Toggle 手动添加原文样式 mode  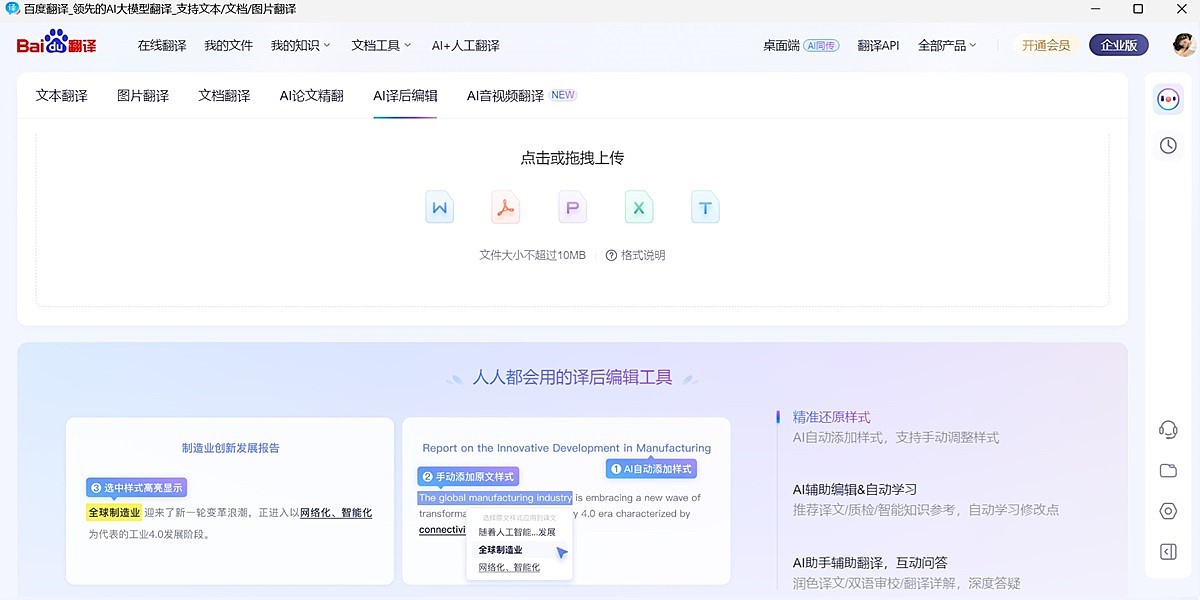(468, 476)
